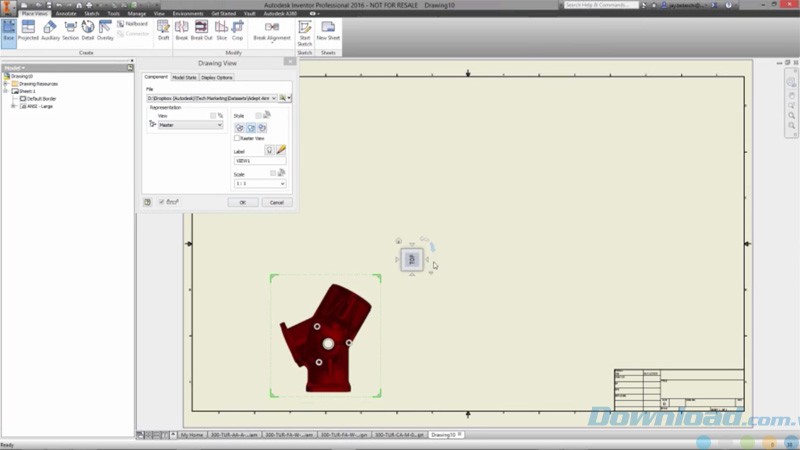Screen dimensions: 800x450
Task: Cancel the Drawing View dialog
Action: (x=274, y=202)
